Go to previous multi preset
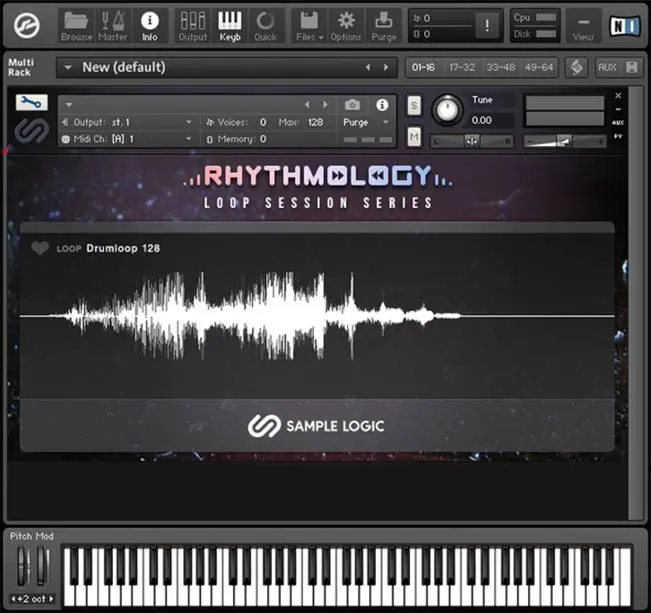This screenshot has height=613, width=651. (x=368, y=67)
